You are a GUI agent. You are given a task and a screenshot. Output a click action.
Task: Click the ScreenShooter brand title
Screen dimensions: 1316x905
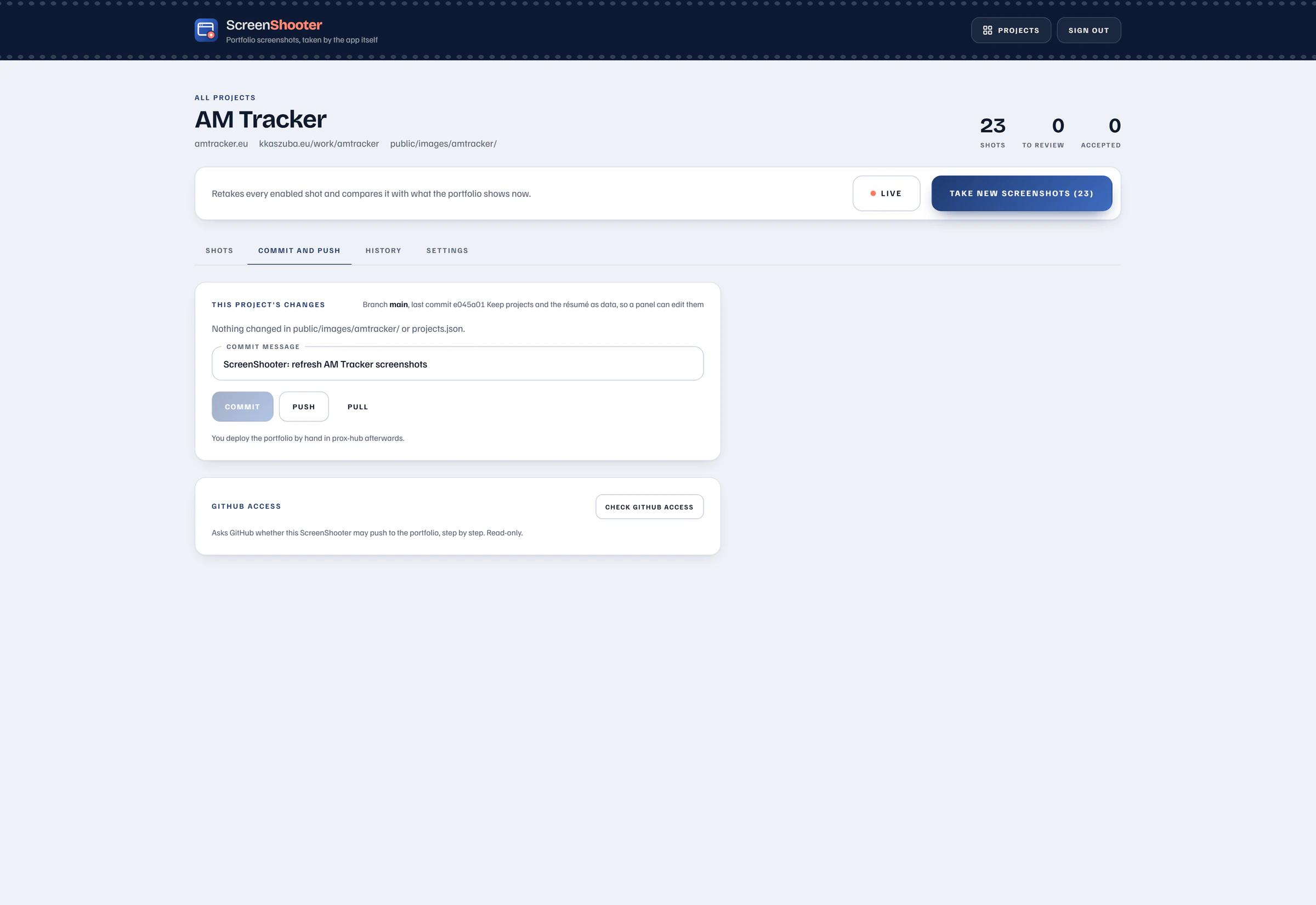274,25
